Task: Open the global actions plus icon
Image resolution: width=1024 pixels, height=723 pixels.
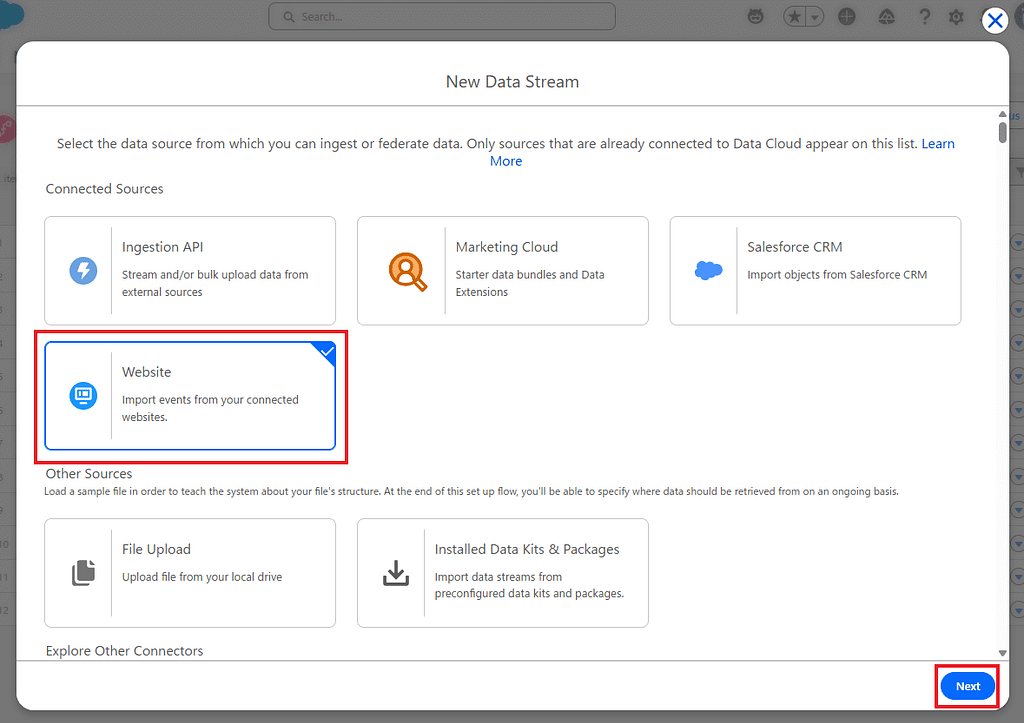Action: (846, 16)
